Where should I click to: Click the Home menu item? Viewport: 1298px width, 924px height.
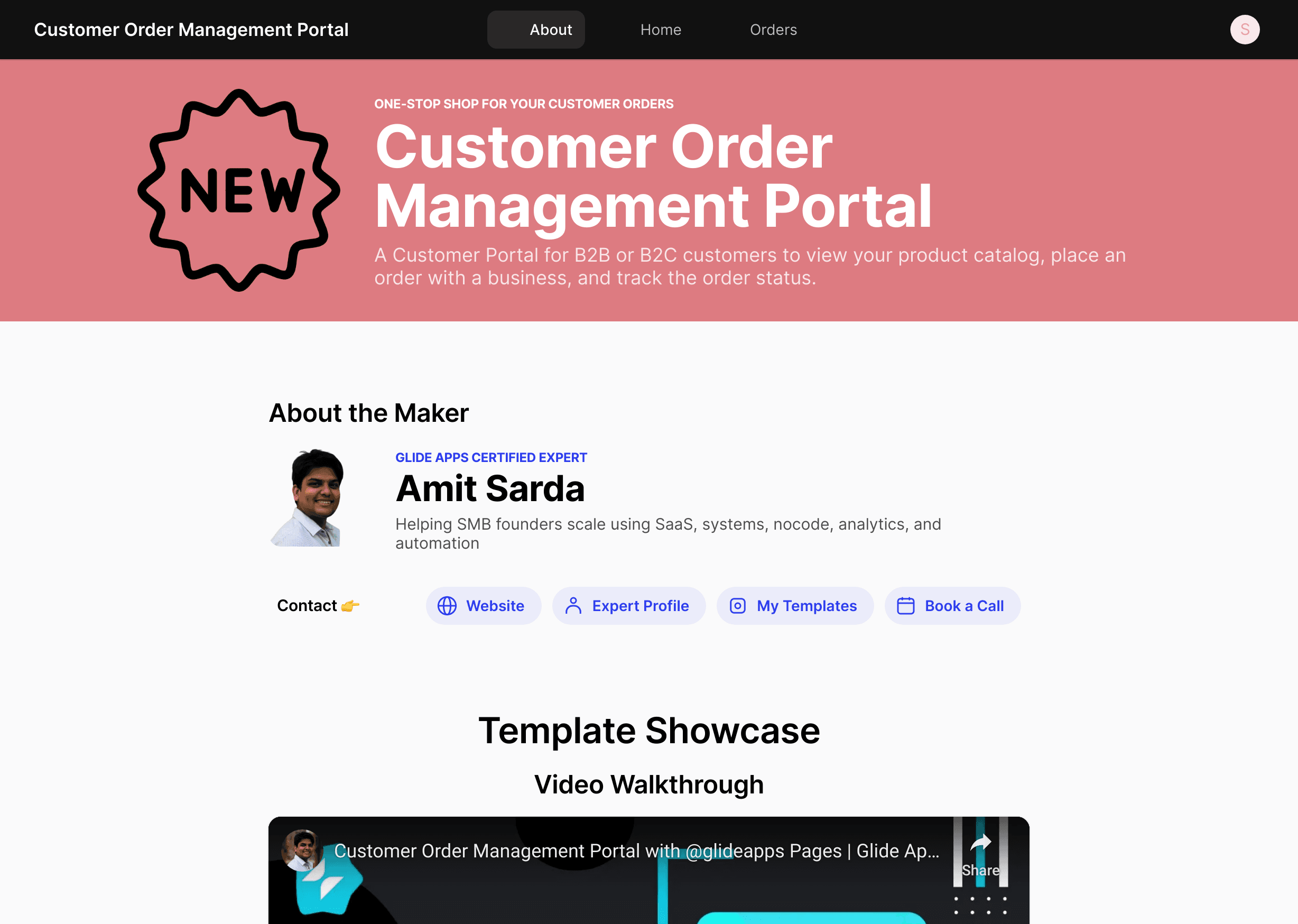click(x=660, y=29)
